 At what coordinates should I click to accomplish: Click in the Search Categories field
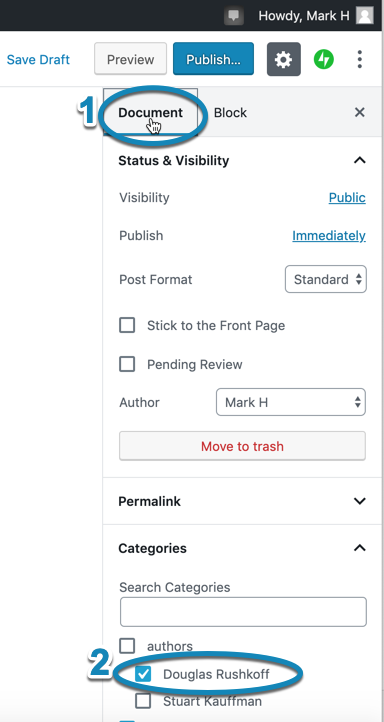(x=243, y=612)
